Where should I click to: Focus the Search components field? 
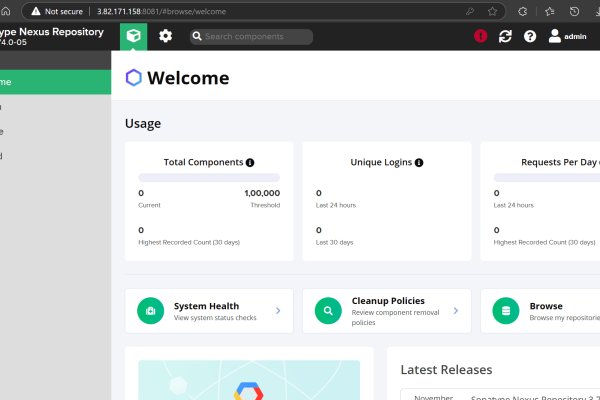251,37
